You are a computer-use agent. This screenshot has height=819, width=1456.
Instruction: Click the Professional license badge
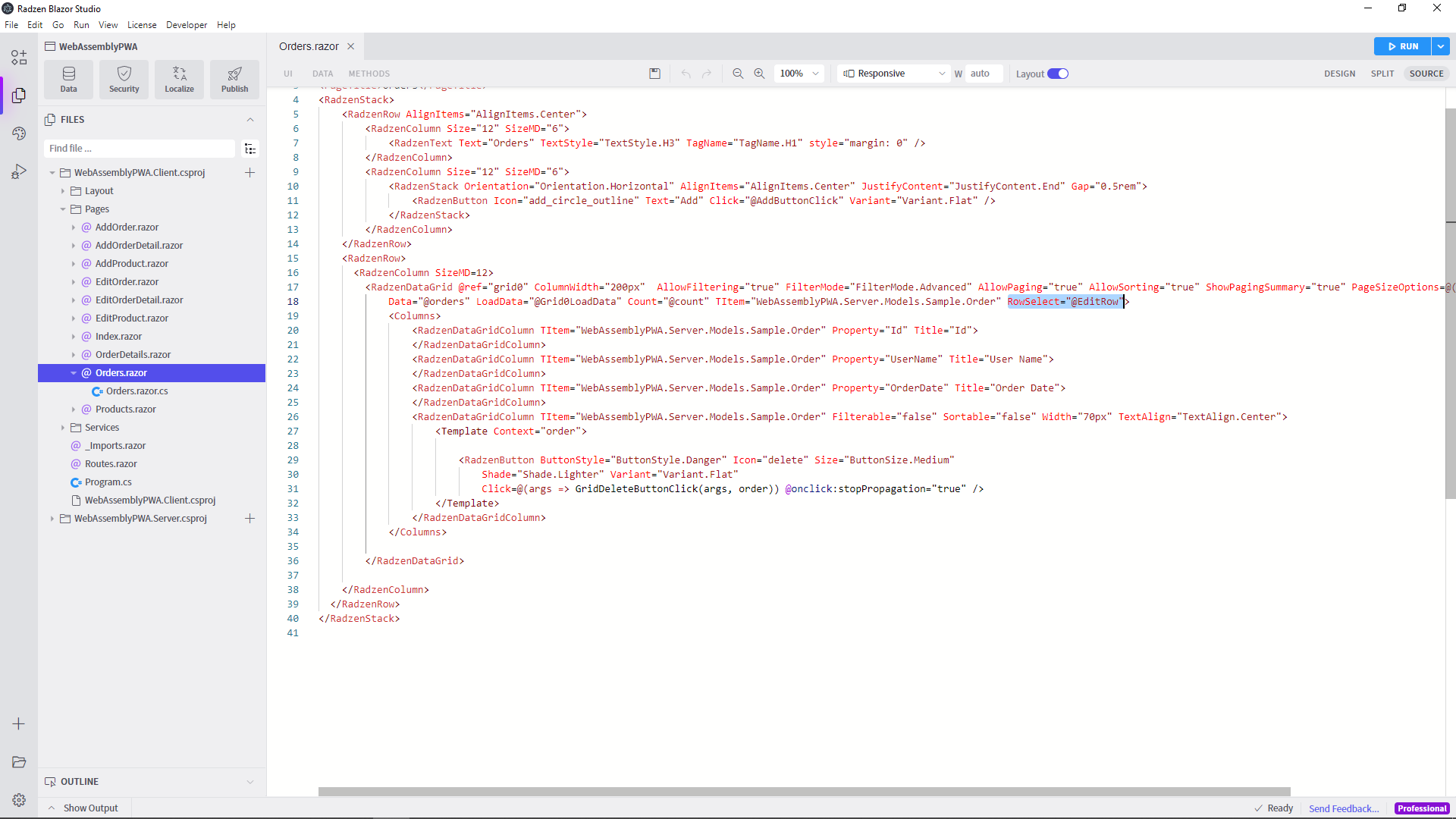coord(1422,808)
